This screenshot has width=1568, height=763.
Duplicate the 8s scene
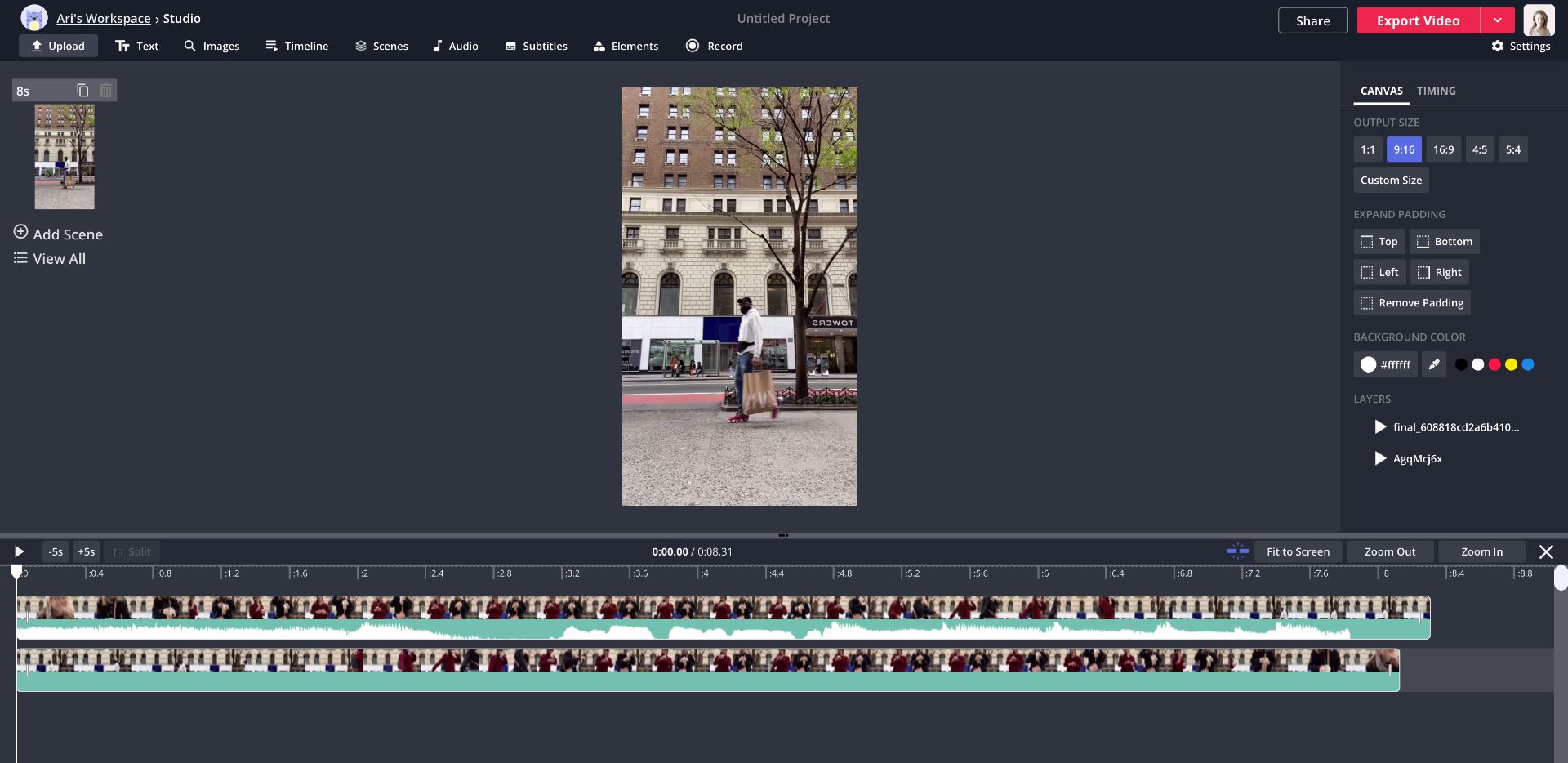(x=82, y=90)
